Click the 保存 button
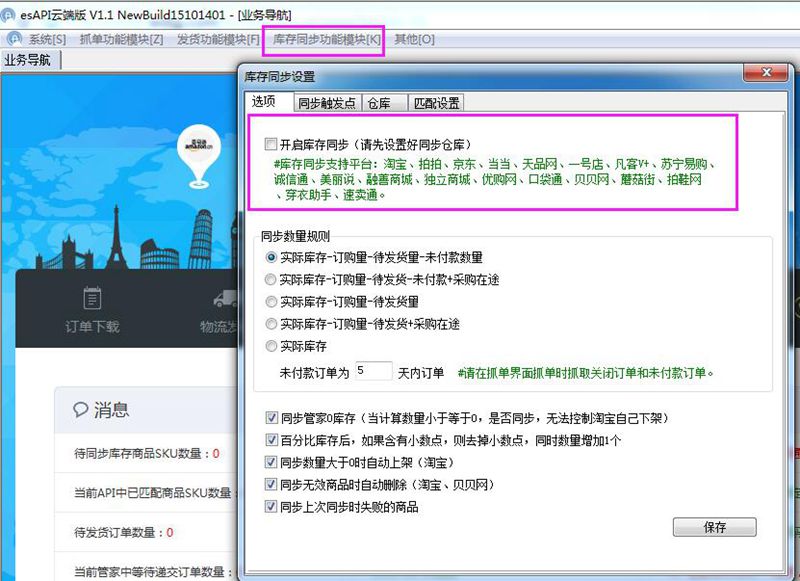 [x=714, y=527]
